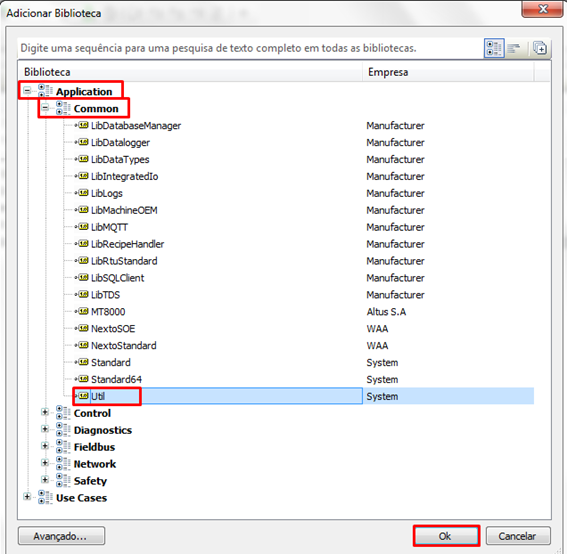Image resolution: width=567 pixels, height=554 pixels.
Task: Click the MT8000 library icon
Action: point(82,311)
